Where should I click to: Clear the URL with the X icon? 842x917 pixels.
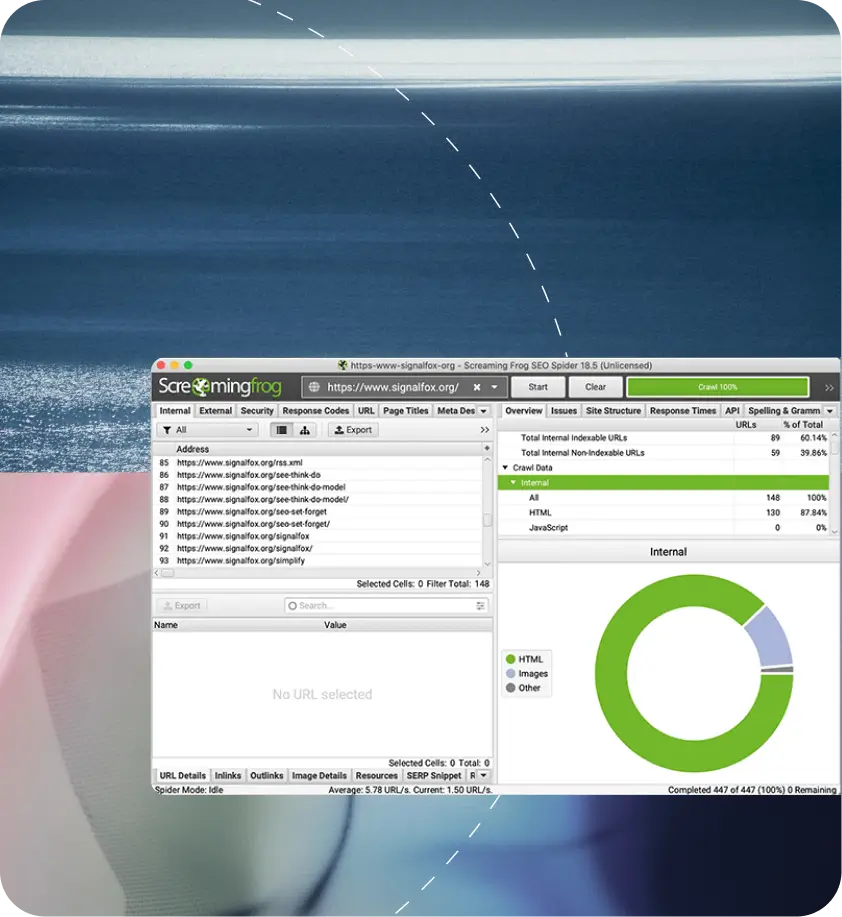coord(477,387)
